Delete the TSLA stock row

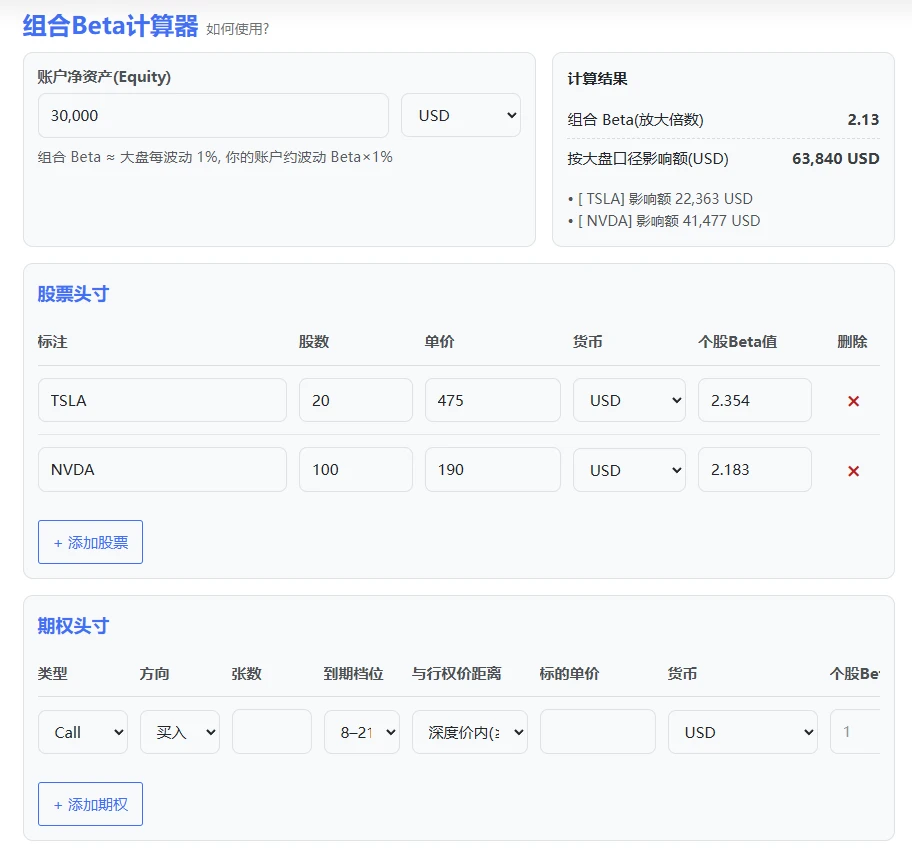853,401
